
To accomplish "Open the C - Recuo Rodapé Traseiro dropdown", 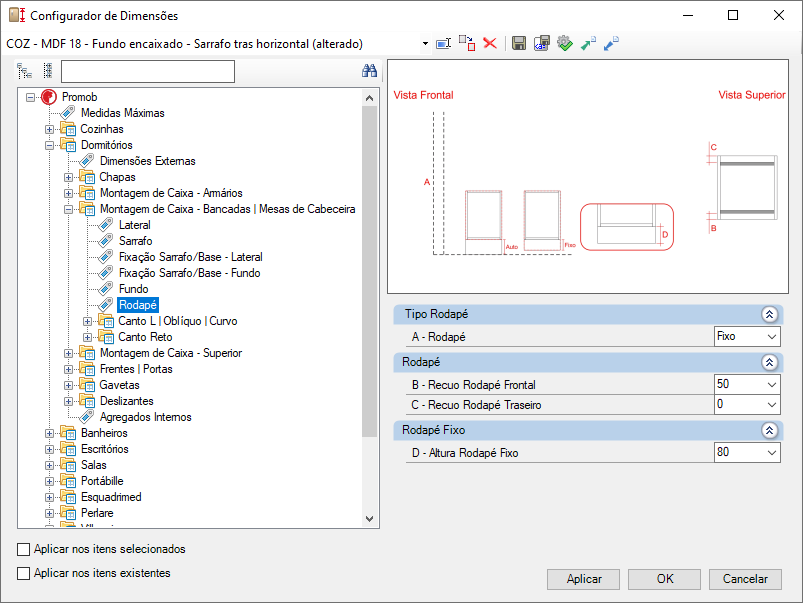I will coord(772,405).
